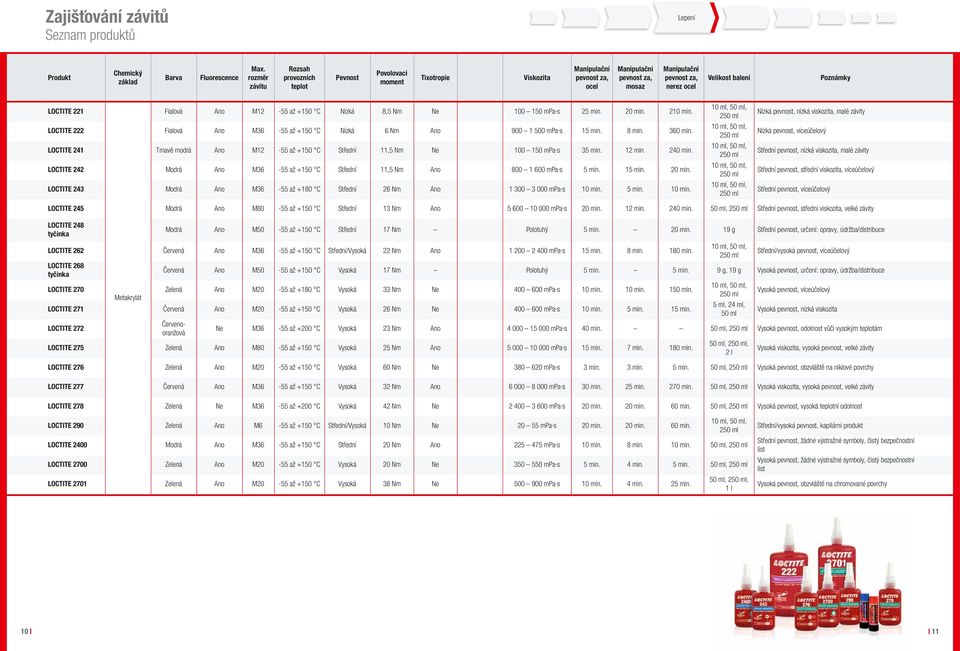
Task: Select note 'Nízká pevnost, nízká viskozita, malé závity'
Action: coord(811,111)
